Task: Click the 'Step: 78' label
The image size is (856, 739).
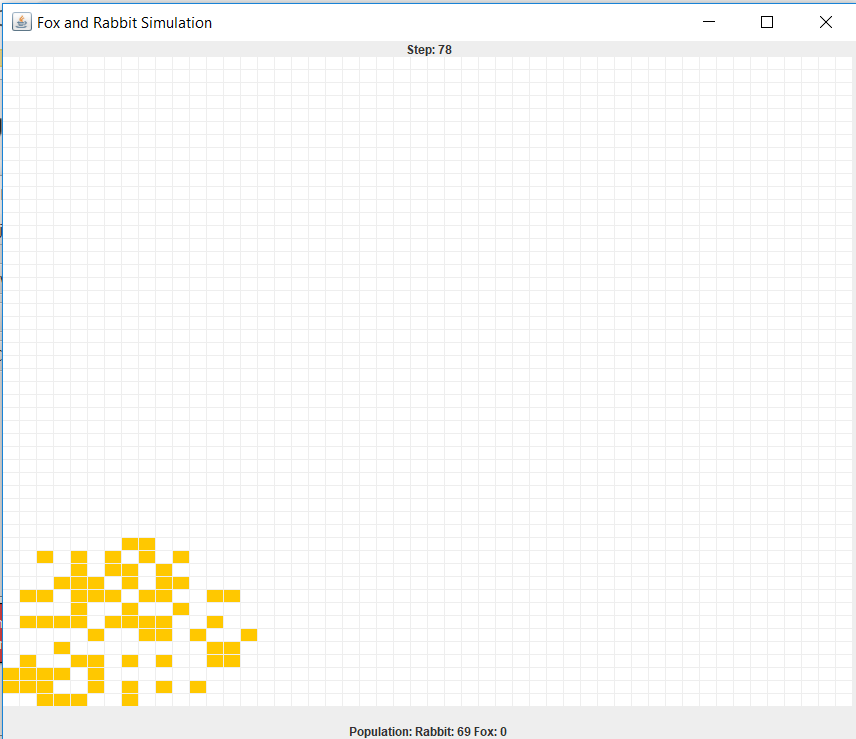Action: click(x=429, y=50)
